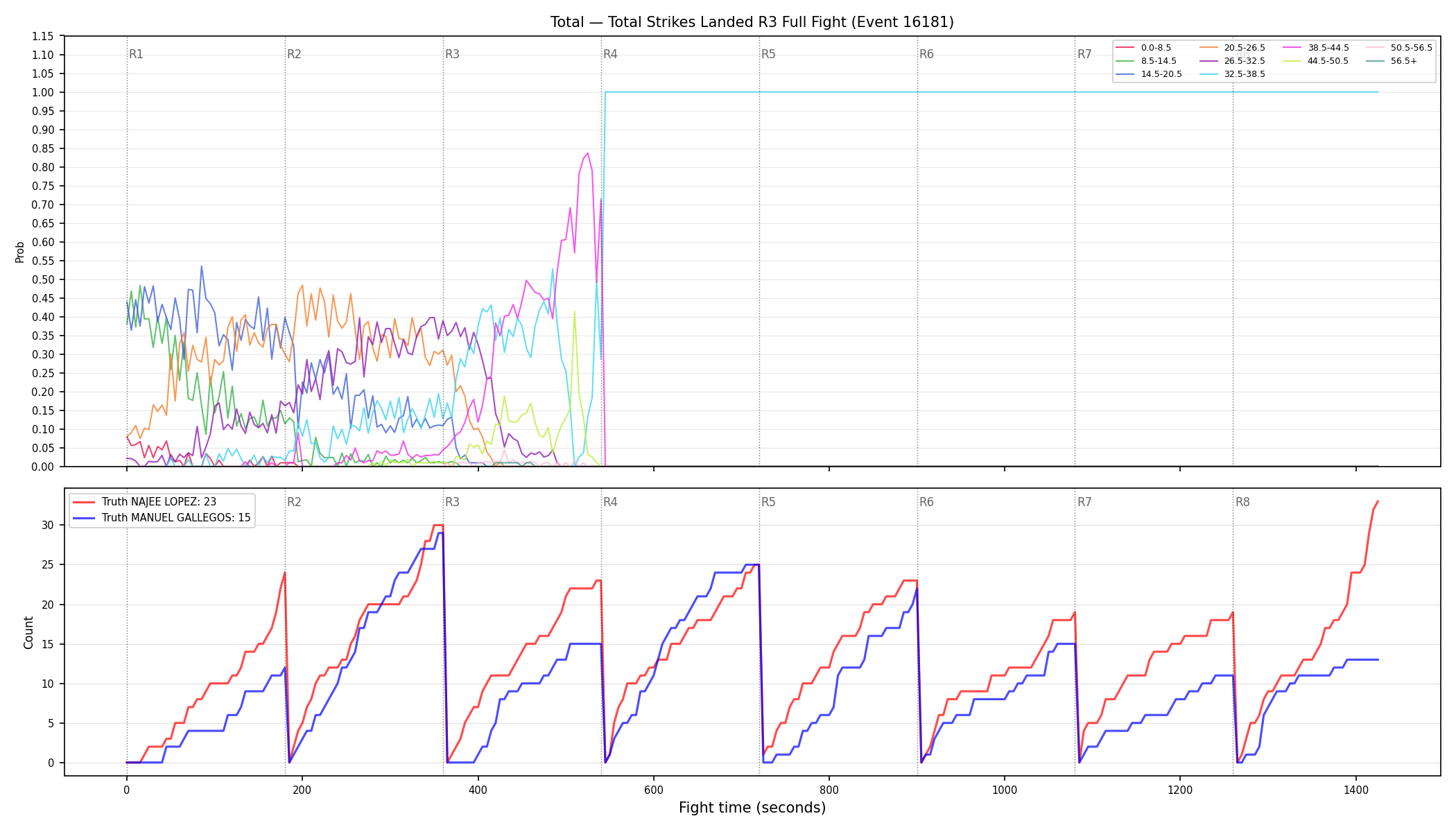
Task: Select the R5 round marker in probability chart
Action: click(x=768, y=54)
